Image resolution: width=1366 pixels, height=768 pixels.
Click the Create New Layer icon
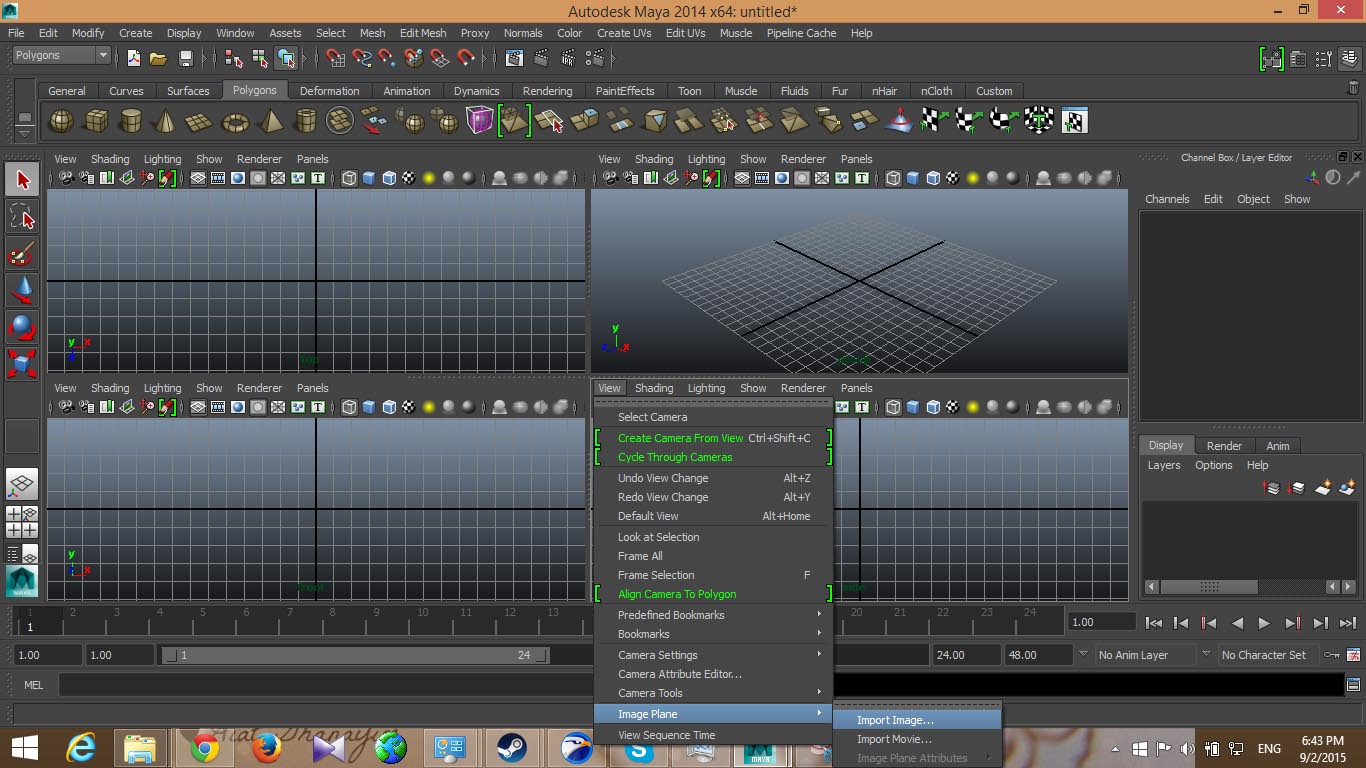click(1322, 488)
